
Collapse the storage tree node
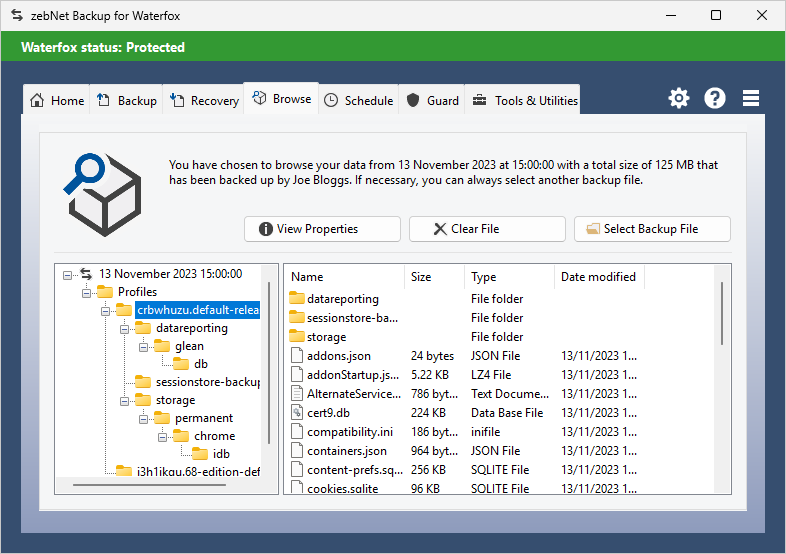pos(124,400)
